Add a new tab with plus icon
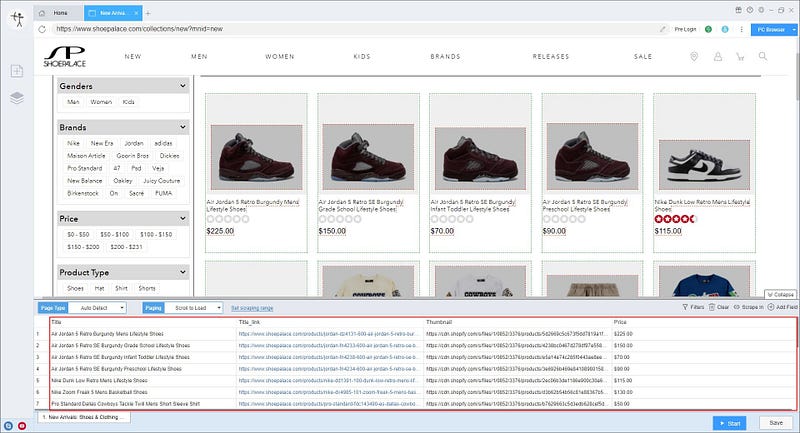Viewport: 800px width, 433px height. point(148,13)
